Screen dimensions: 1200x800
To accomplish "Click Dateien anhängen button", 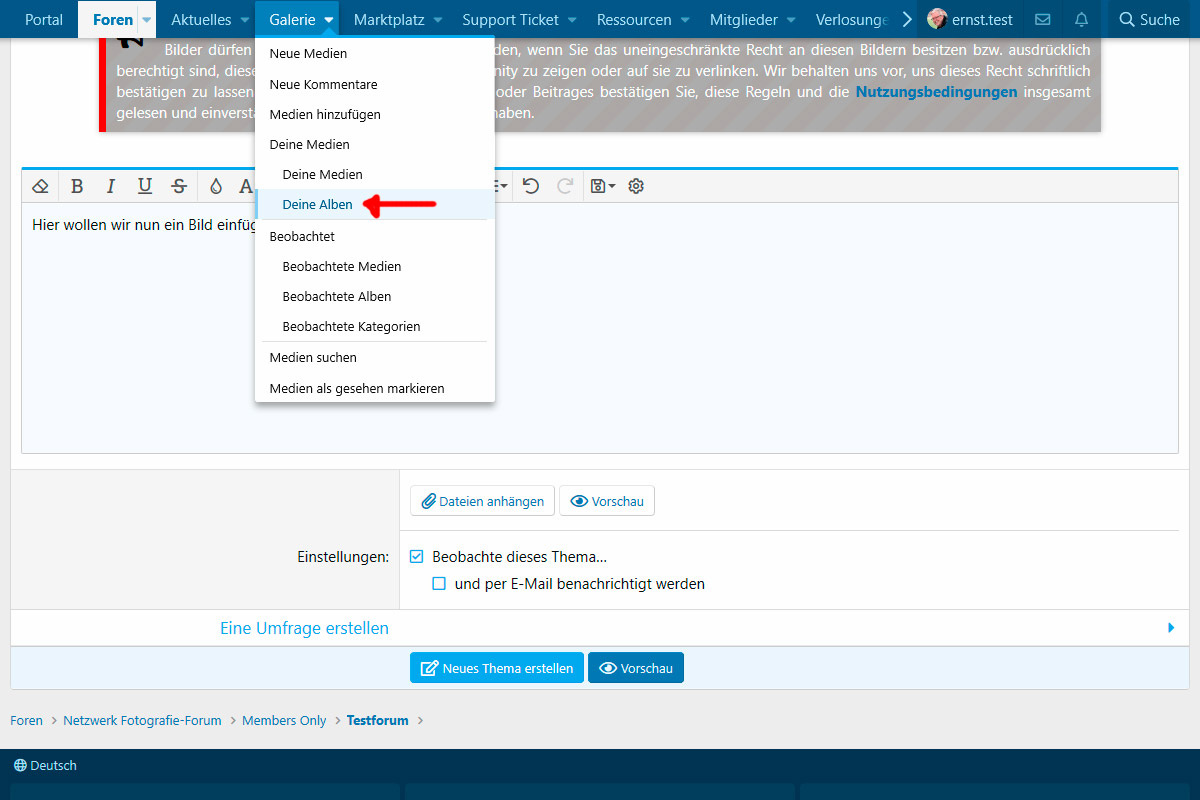I will (482, 501).
